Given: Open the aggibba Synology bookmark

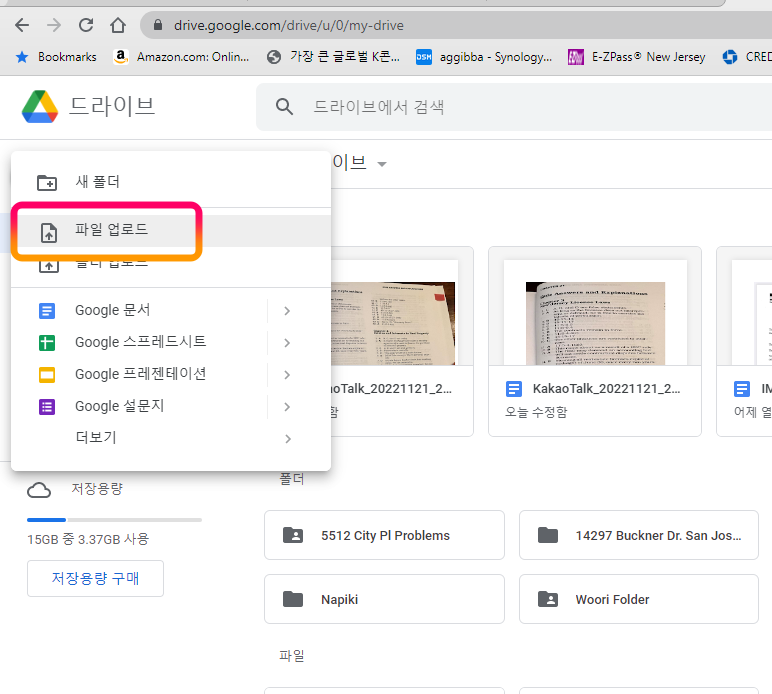Looking at the screenshot, I should point(484,57).
